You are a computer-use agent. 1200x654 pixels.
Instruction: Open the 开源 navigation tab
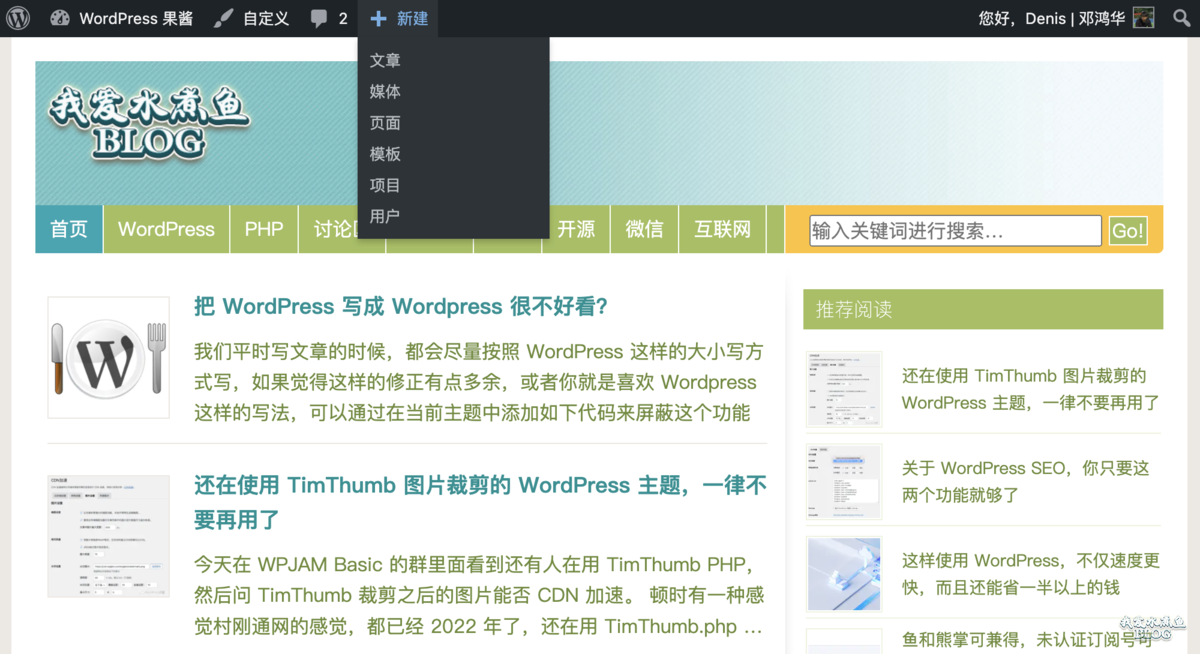[x=576, y=229]
